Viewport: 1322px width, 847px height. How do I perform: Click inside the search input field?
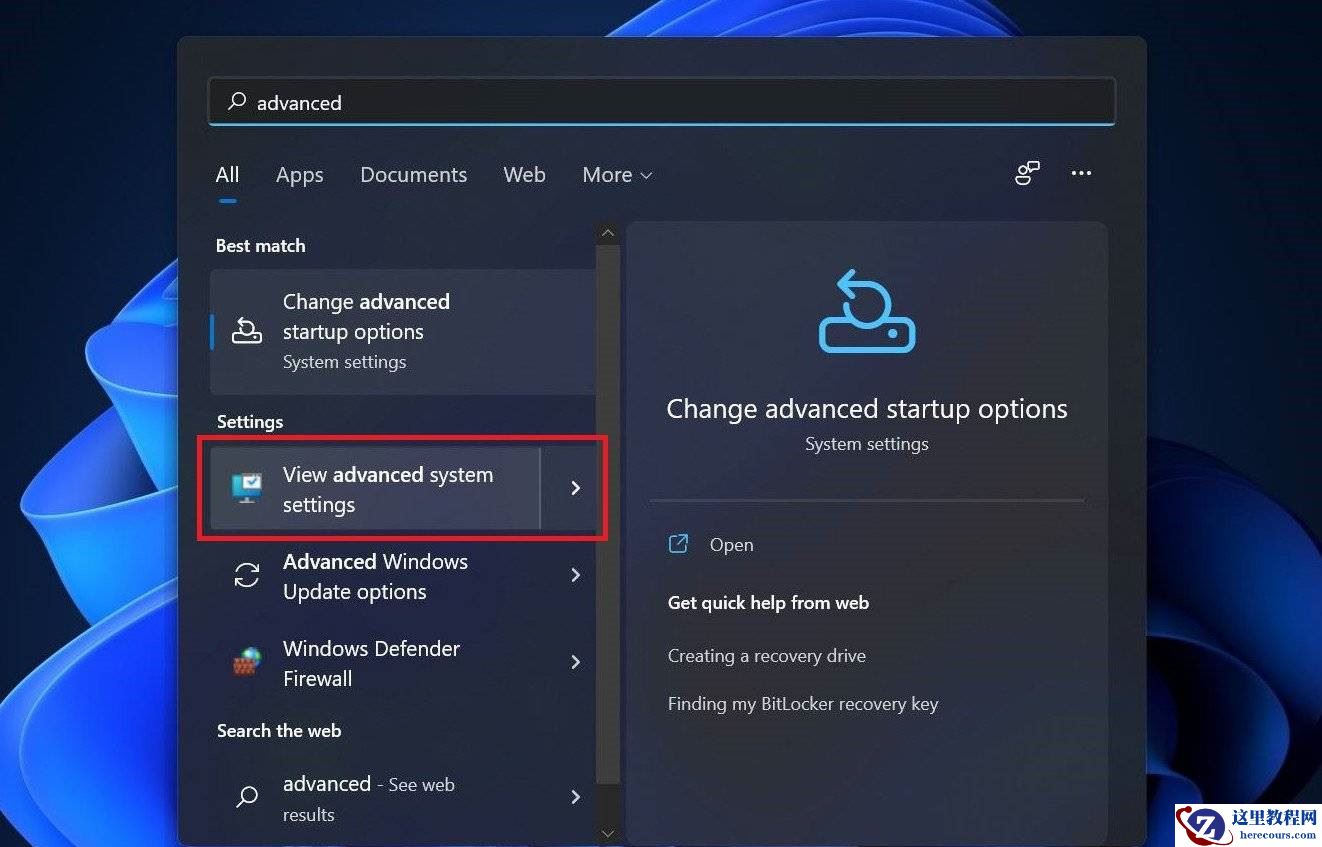(x=600, y=102)
